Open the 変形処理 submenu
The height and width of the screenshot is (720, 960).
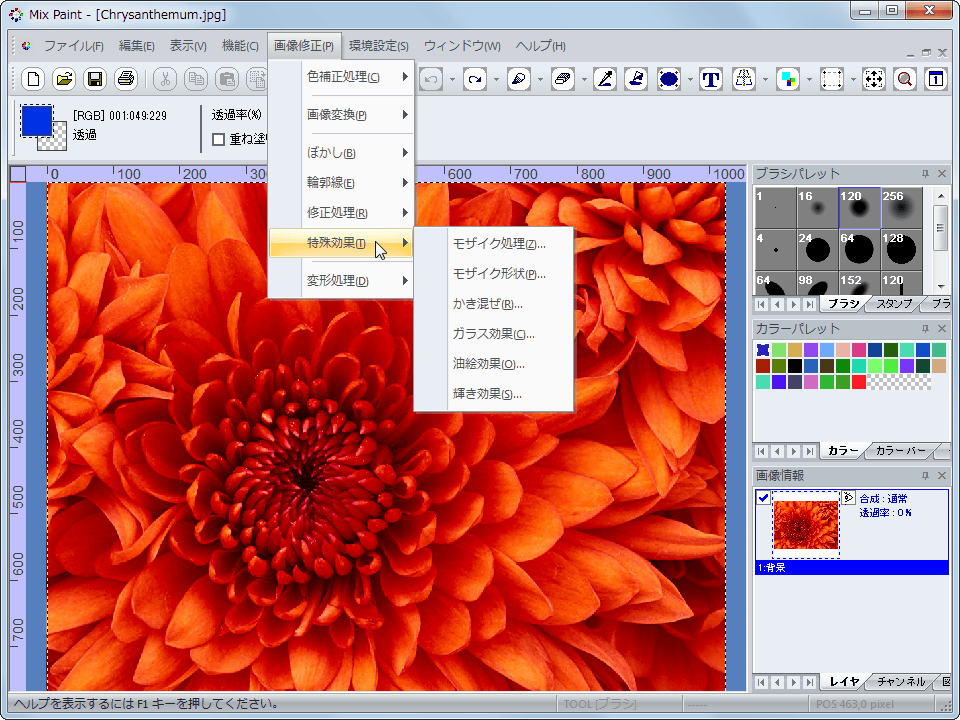(342, 280)
